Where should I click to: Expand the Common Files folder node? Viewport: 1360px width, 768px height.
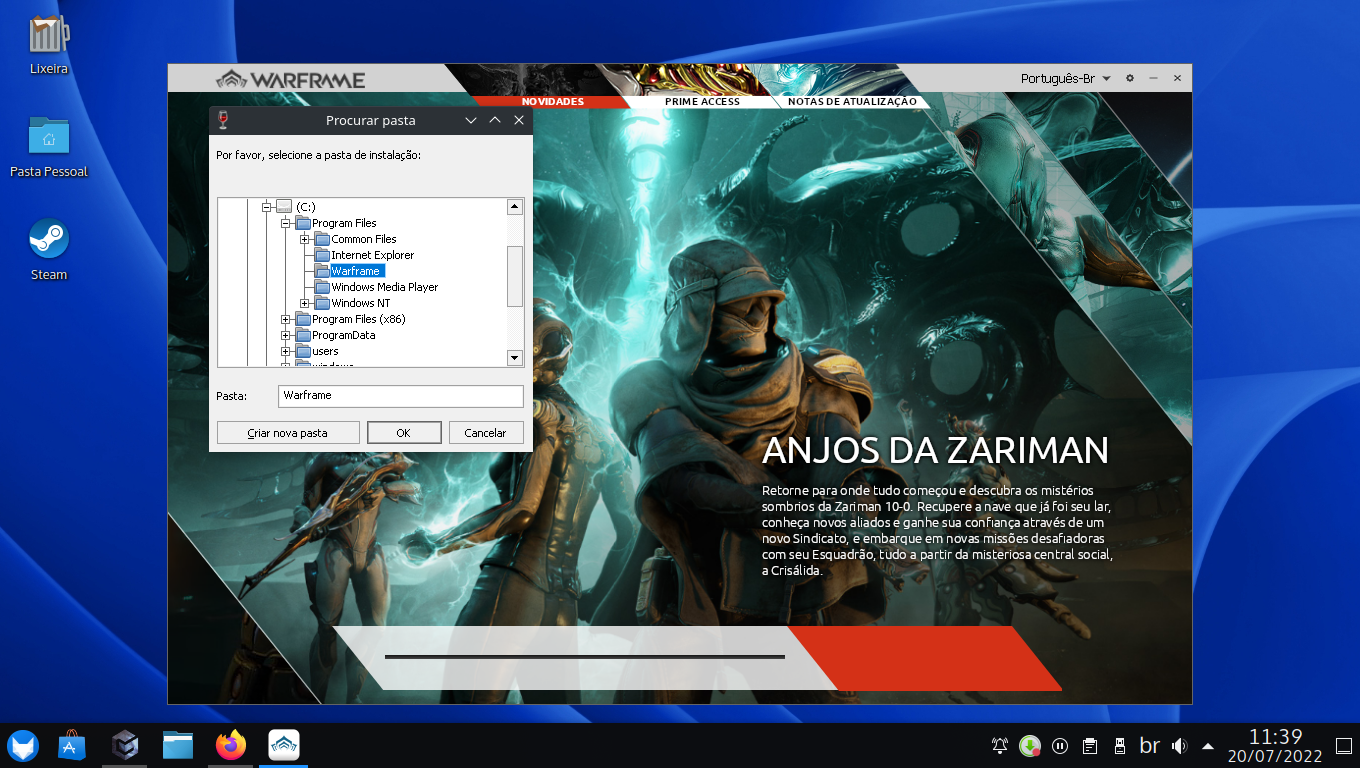(x=305, y=239)
